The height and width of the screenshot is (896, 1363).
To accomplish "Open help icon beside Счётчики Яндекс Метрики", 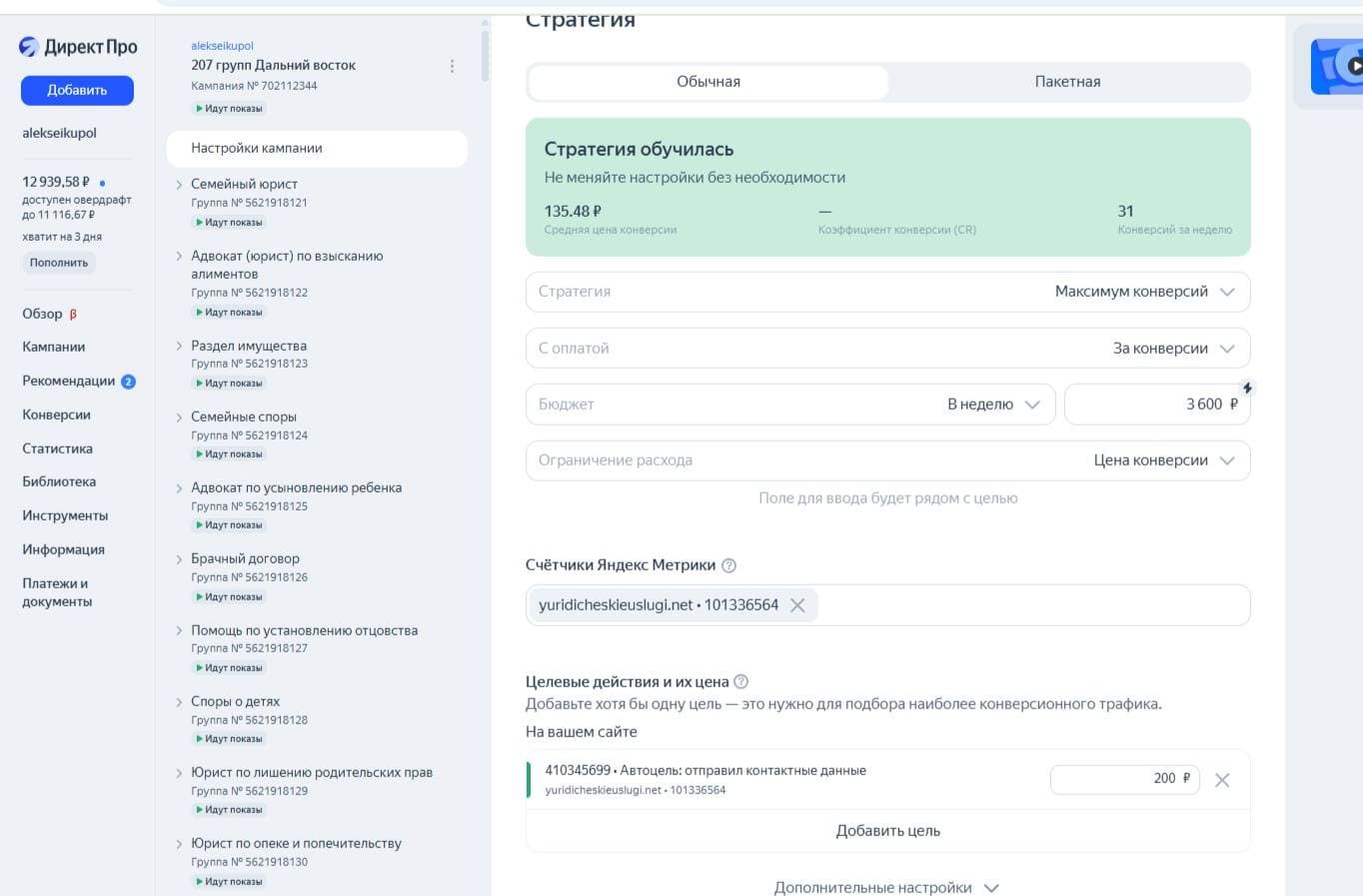I will pos(729,565).
